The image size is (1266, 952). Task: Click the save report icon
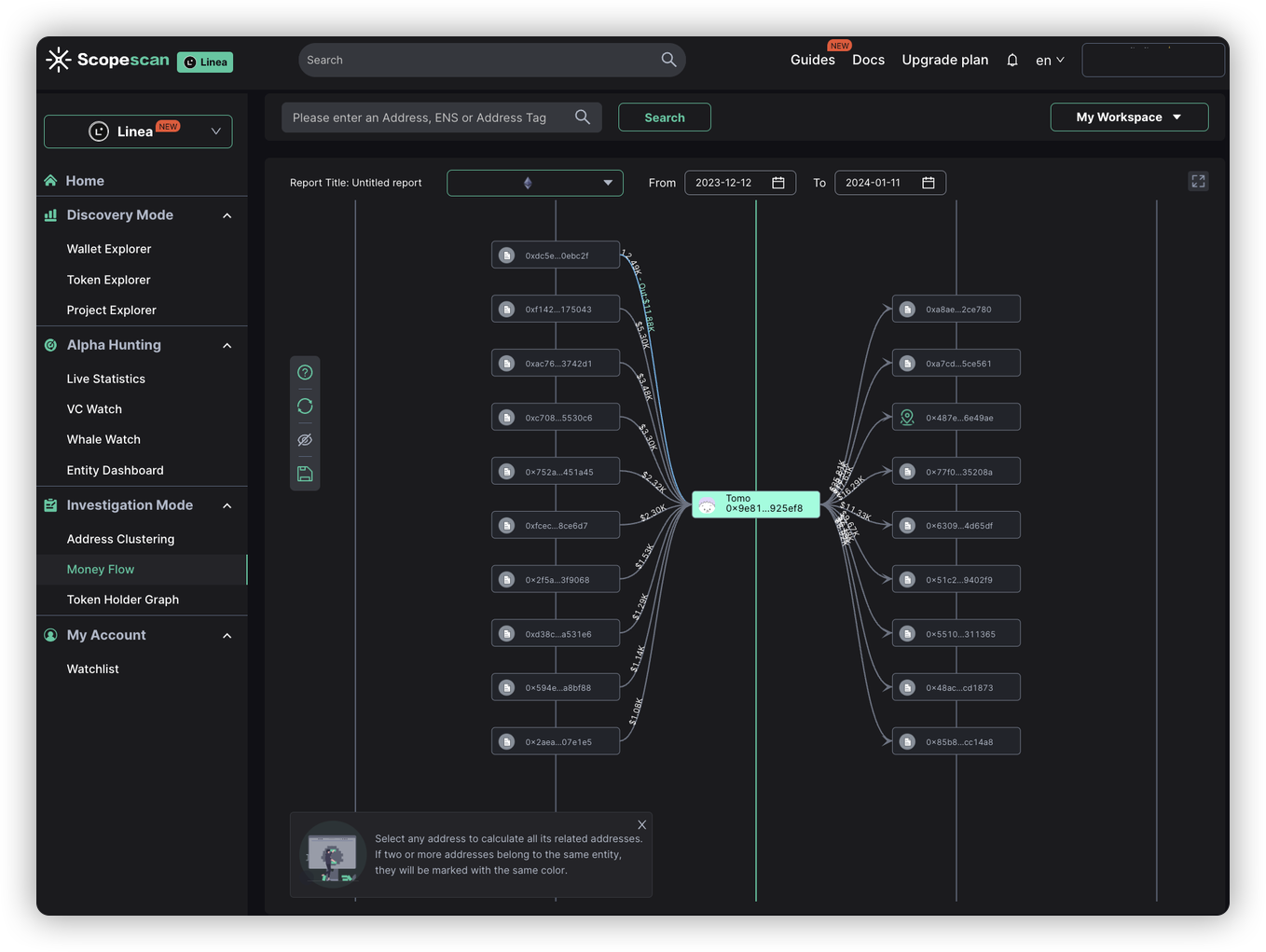tap(305, 474)
